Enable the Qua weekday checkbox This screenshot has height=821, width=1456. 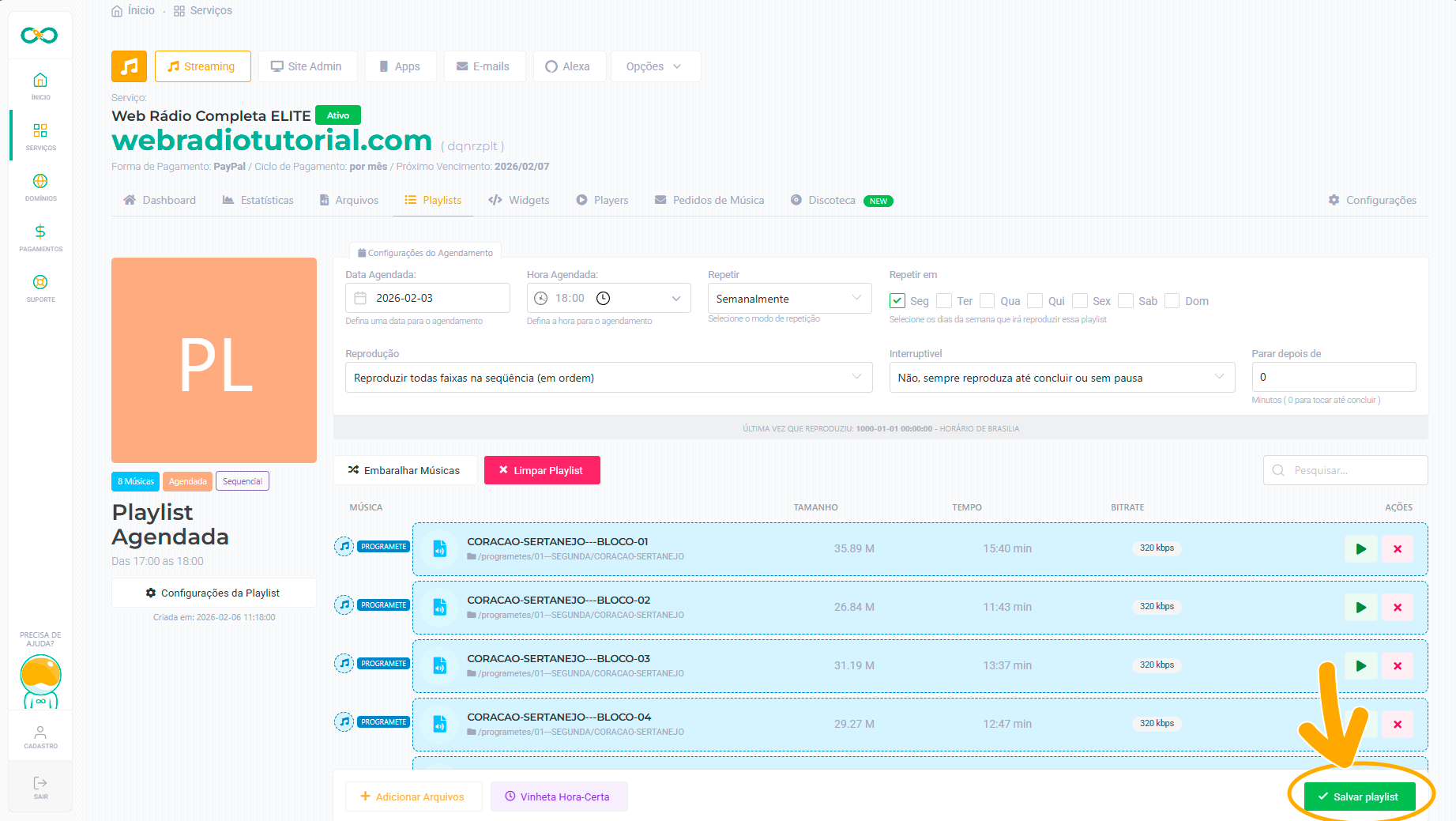[988, 301]
